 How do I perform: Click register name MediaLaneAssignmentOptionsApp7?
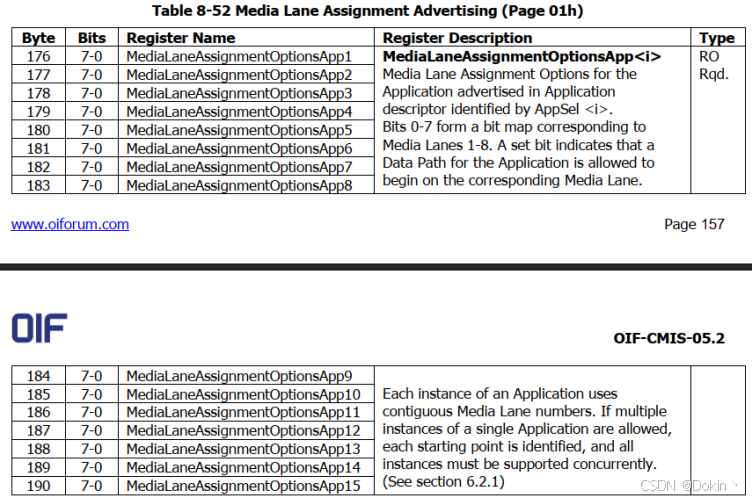click(239, 167)
